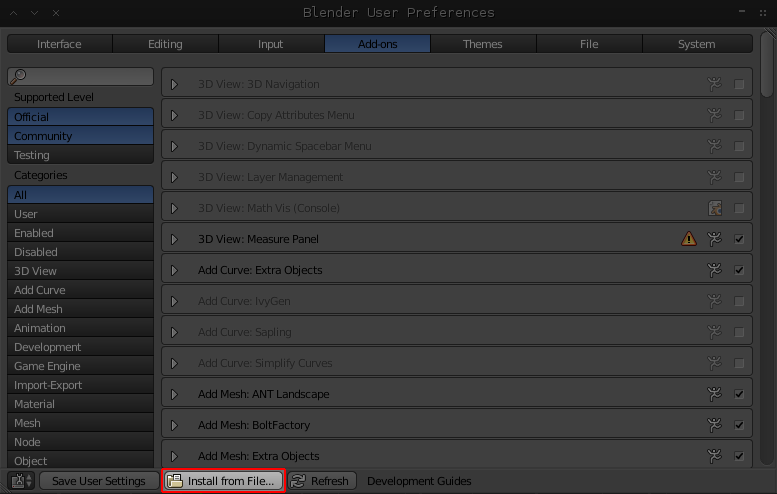Open the editor type selector icon
The width and height of the screenshot is (777, 494).
[21, 481]
